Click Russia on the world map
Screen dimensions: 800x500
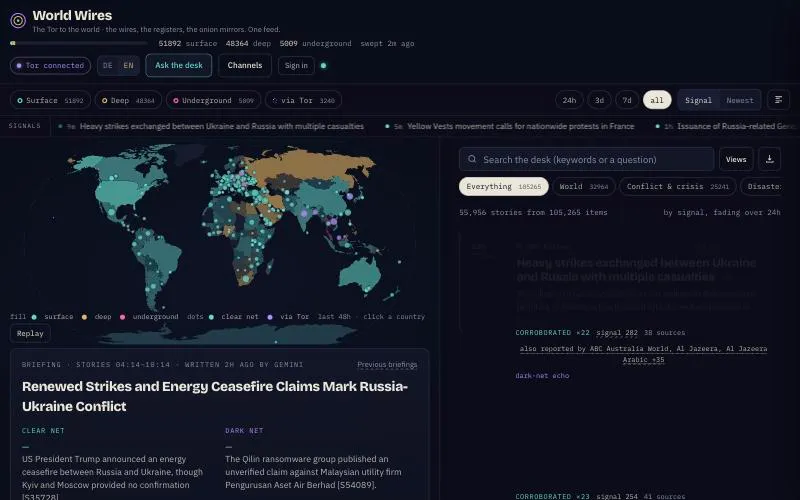pyautogui.click(x=311, y=166)
